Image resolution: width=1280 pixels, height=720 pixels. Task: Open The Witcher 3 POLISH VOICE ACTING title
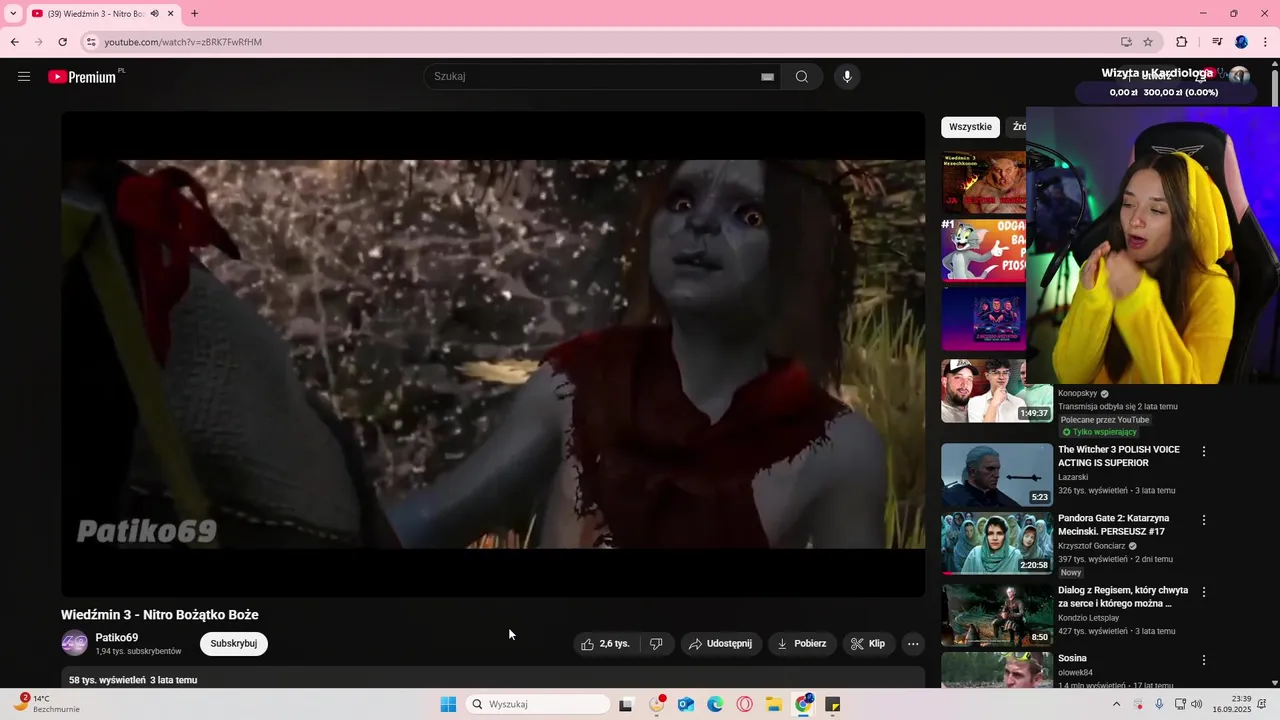point(1119,456)
